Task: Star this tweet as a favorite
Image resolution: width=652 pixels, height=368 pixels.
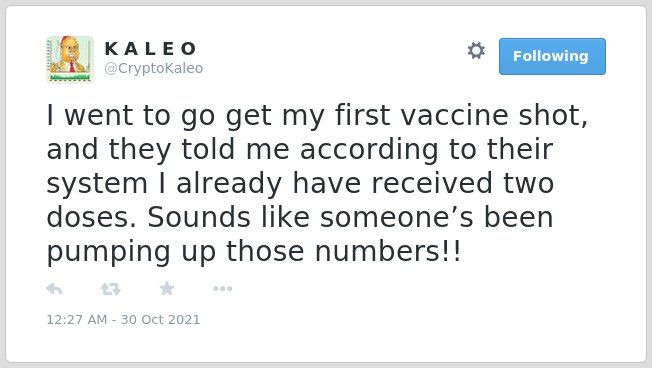Action: click(167, 288)
